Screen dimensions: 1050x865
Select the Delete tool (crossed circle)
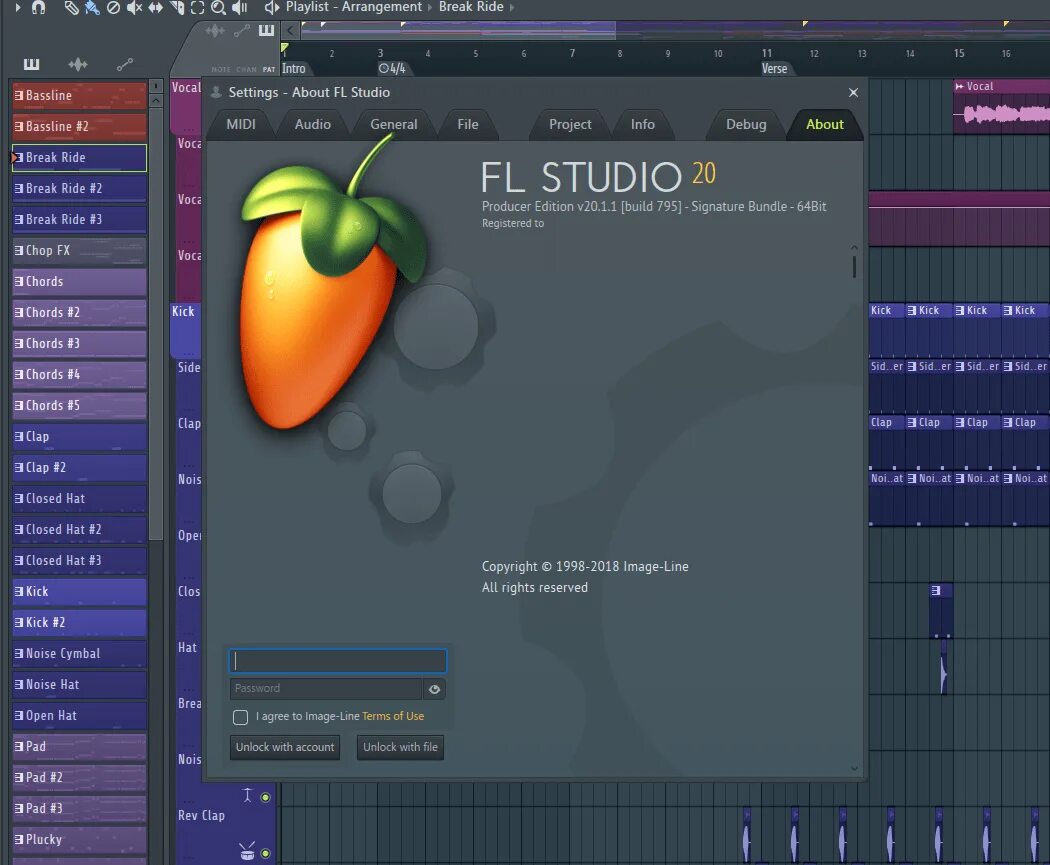coord(113,7)
